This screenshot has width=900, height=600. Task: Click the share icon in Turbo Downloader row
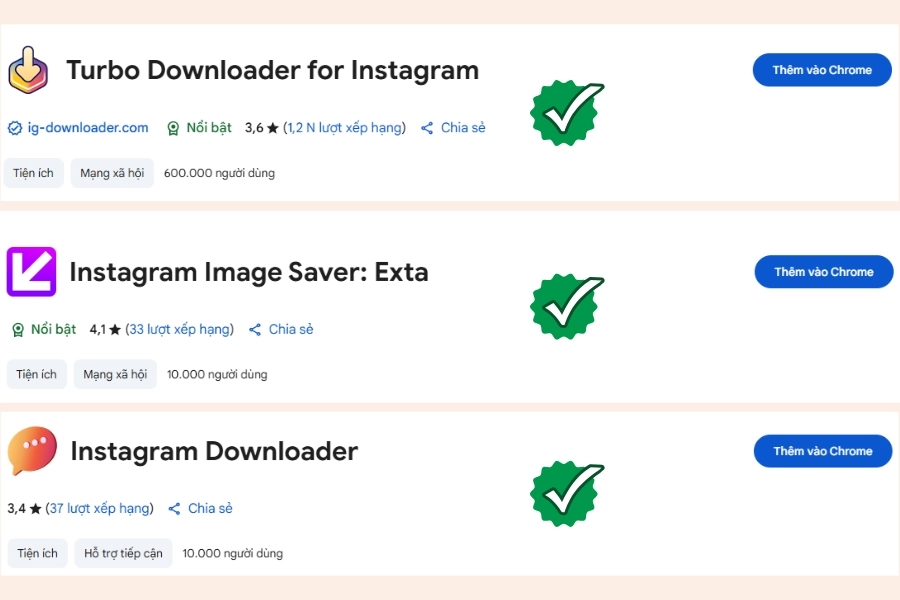427,128
